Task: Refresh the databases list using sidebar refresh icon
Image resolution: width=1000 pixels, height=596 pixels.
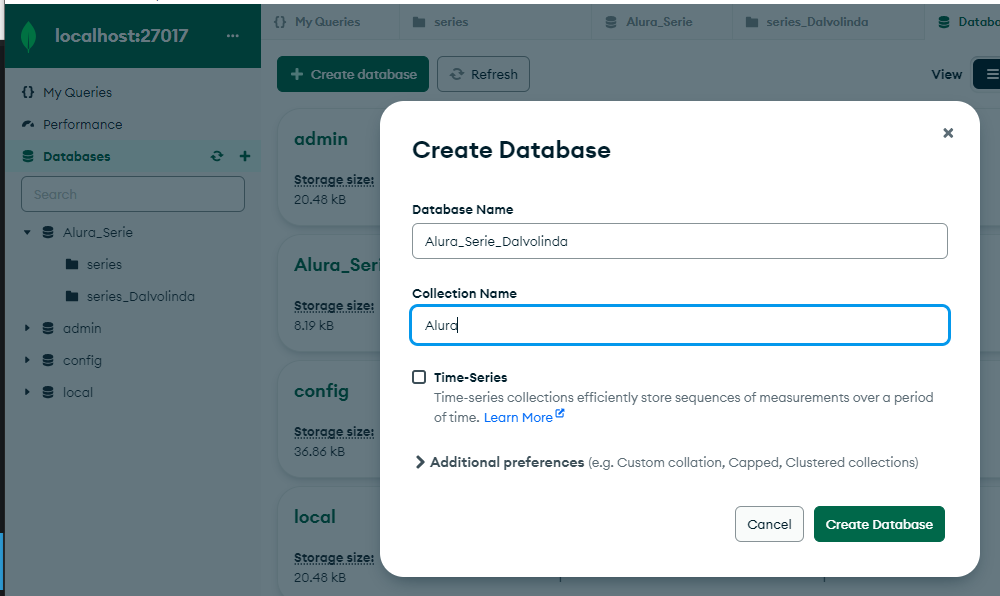Action: 216,156
